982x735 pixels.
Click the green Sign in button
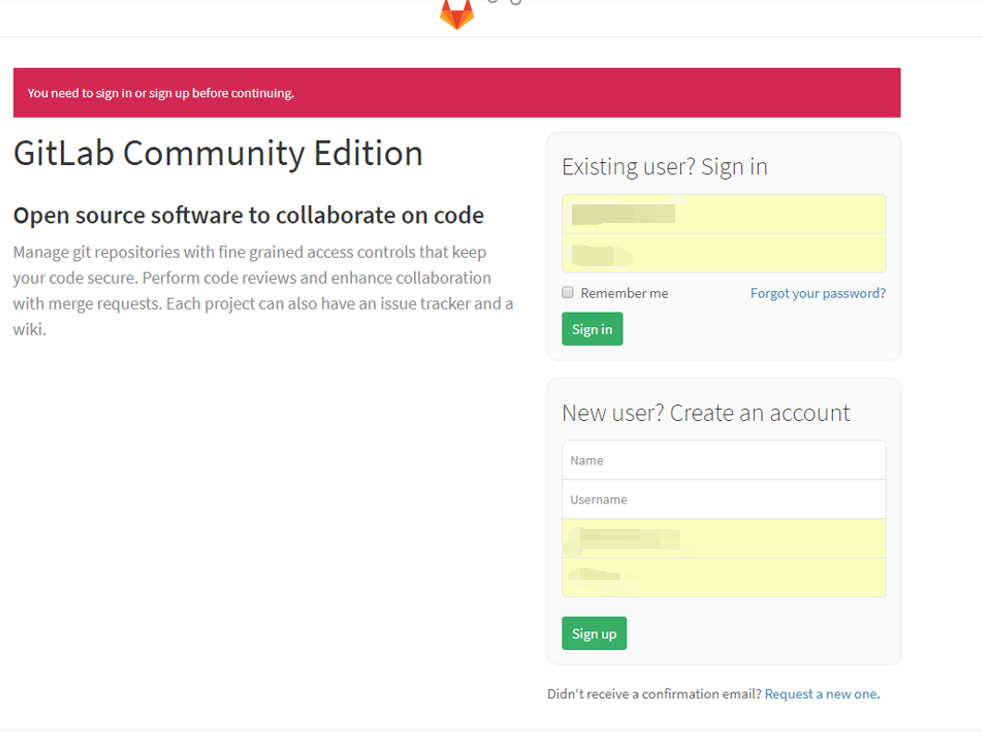click(592, 329)
